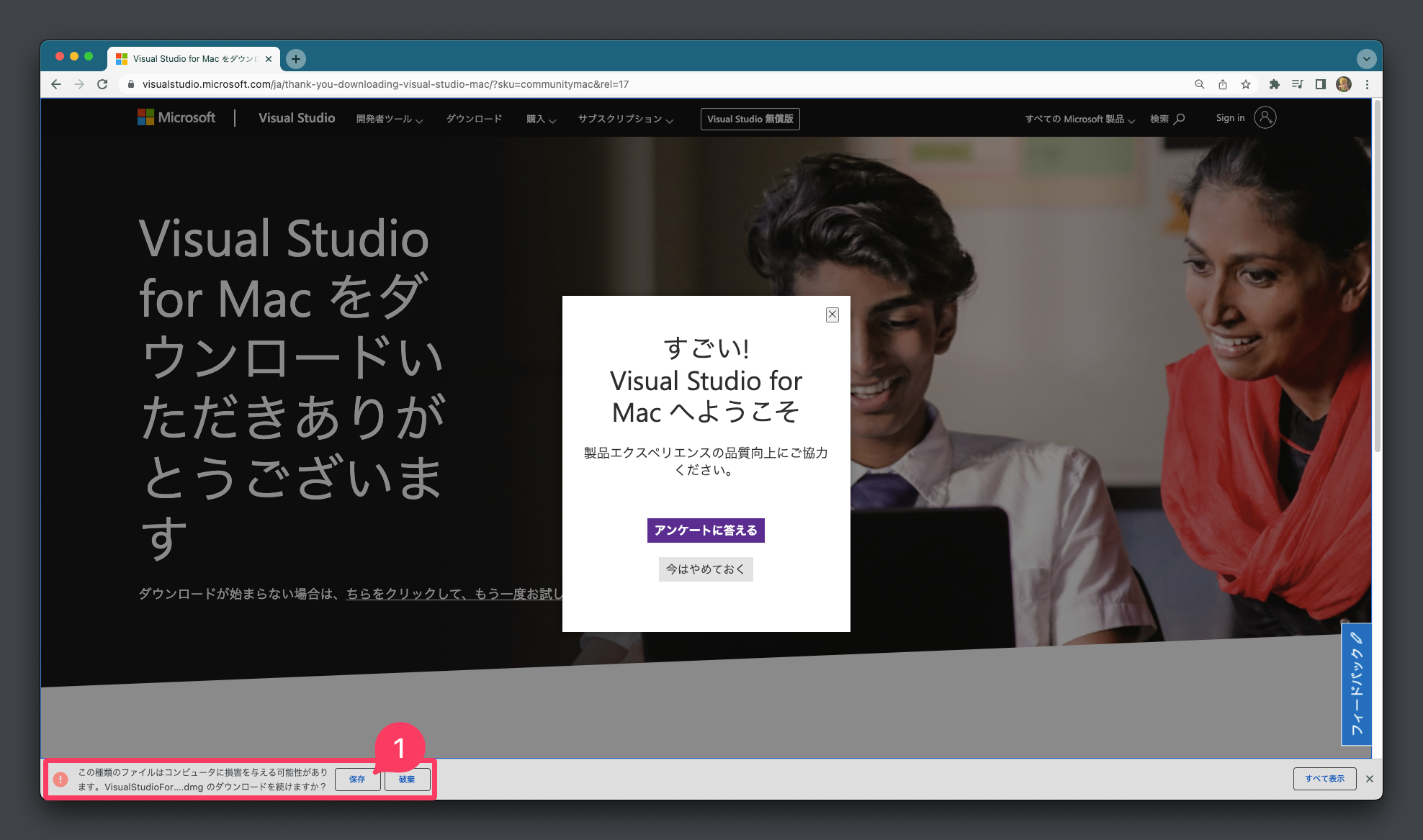Click the Microsoft logo
The image size is (1423, 840).
click(176, 117)
